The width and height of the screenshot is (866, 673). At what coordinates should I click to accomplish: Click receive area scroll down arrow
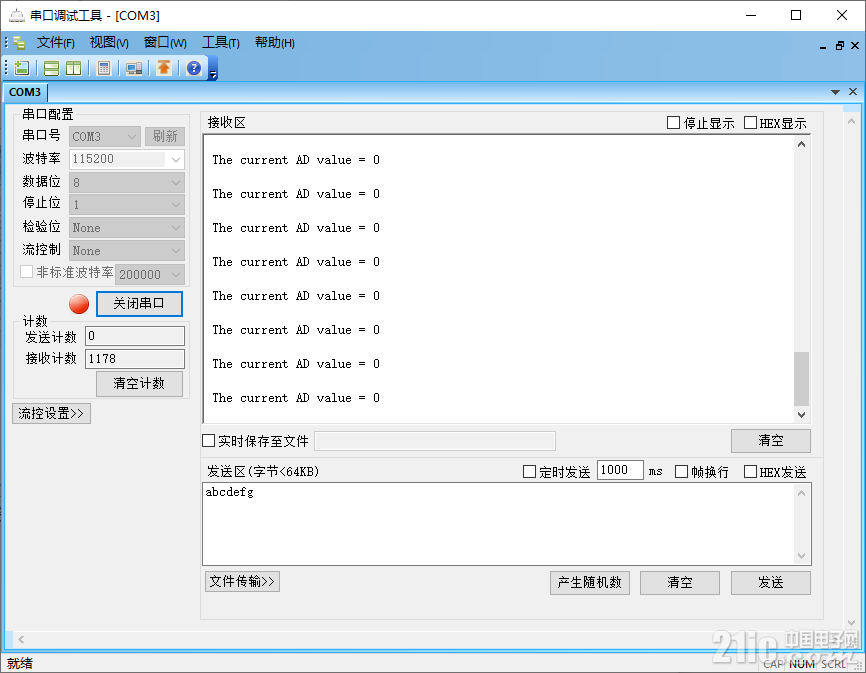[801, 415]
